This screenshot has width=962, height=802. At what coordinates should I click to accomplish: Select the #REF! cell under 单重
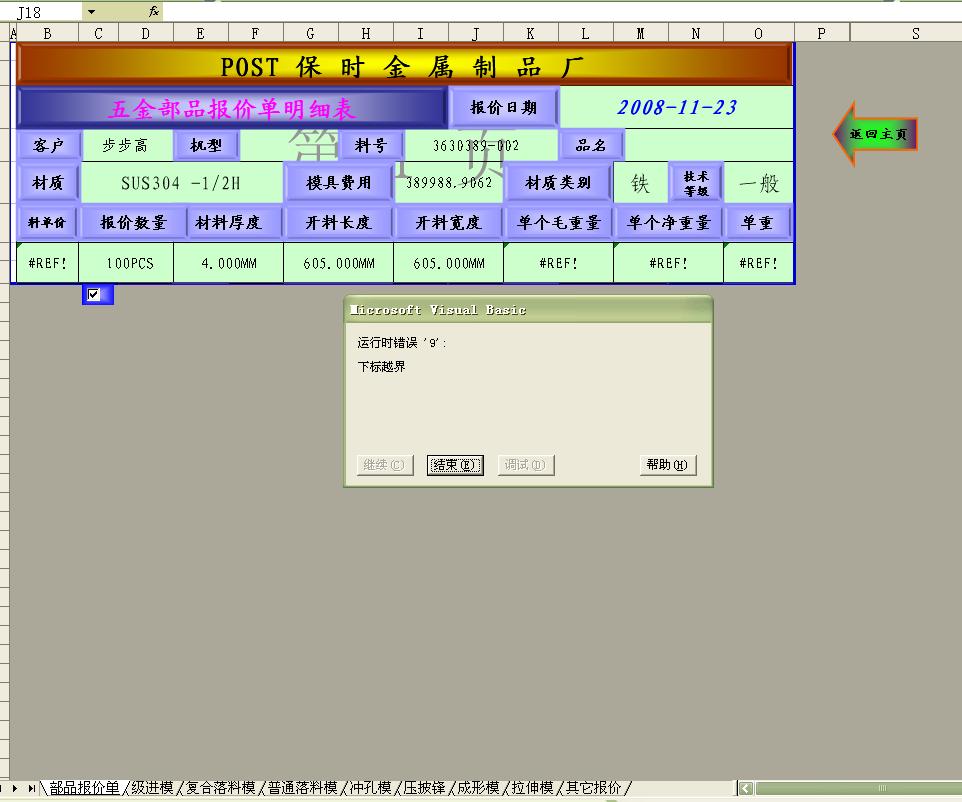pos(758,263)
